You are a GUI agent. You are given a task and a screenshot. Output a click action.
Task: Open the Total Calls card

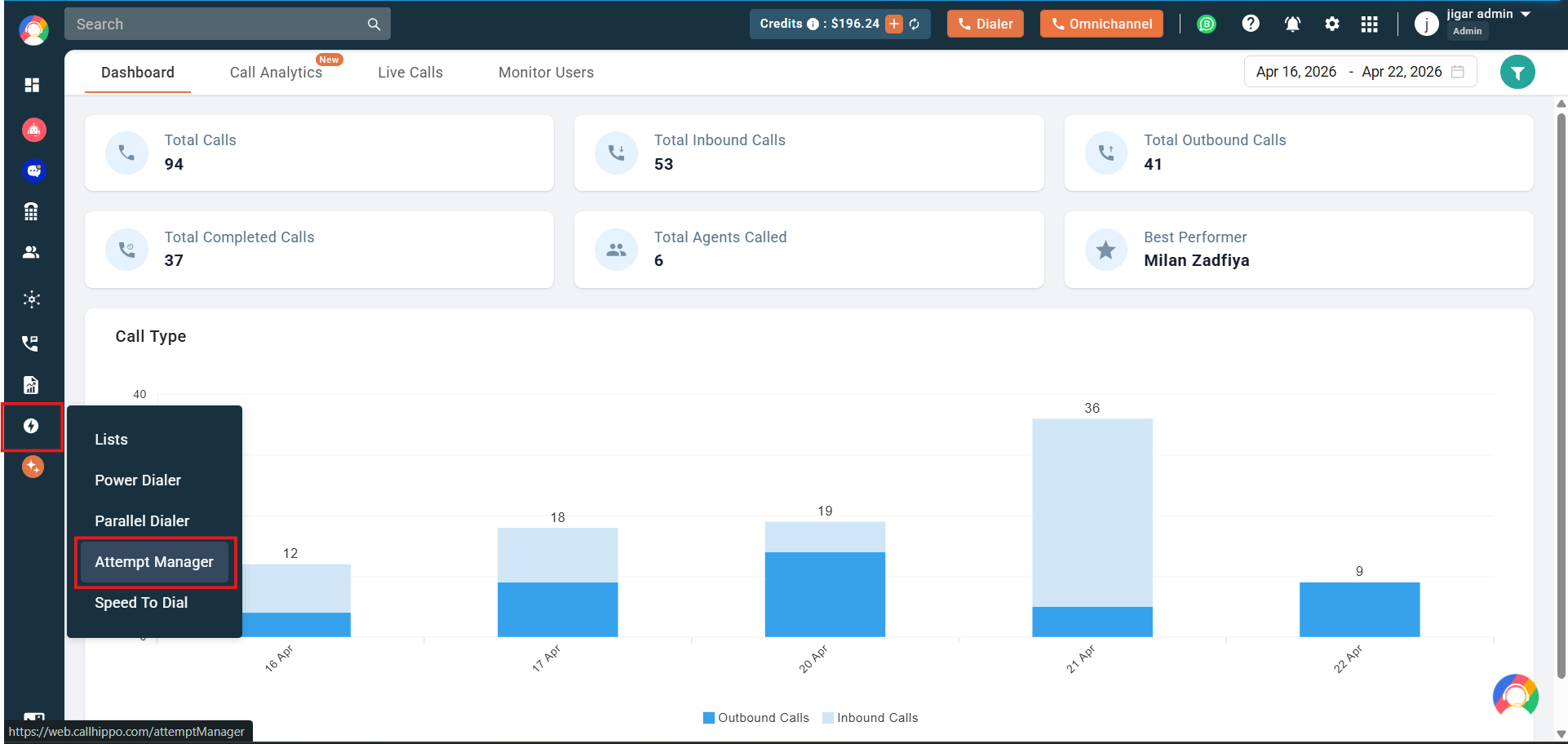(x=319, y=153)
